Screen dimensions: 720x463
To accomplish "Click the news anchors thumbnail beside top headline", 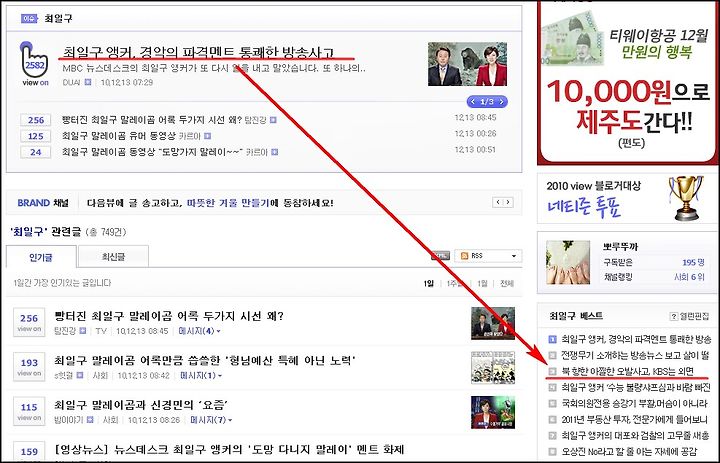I will pos(467,64).
